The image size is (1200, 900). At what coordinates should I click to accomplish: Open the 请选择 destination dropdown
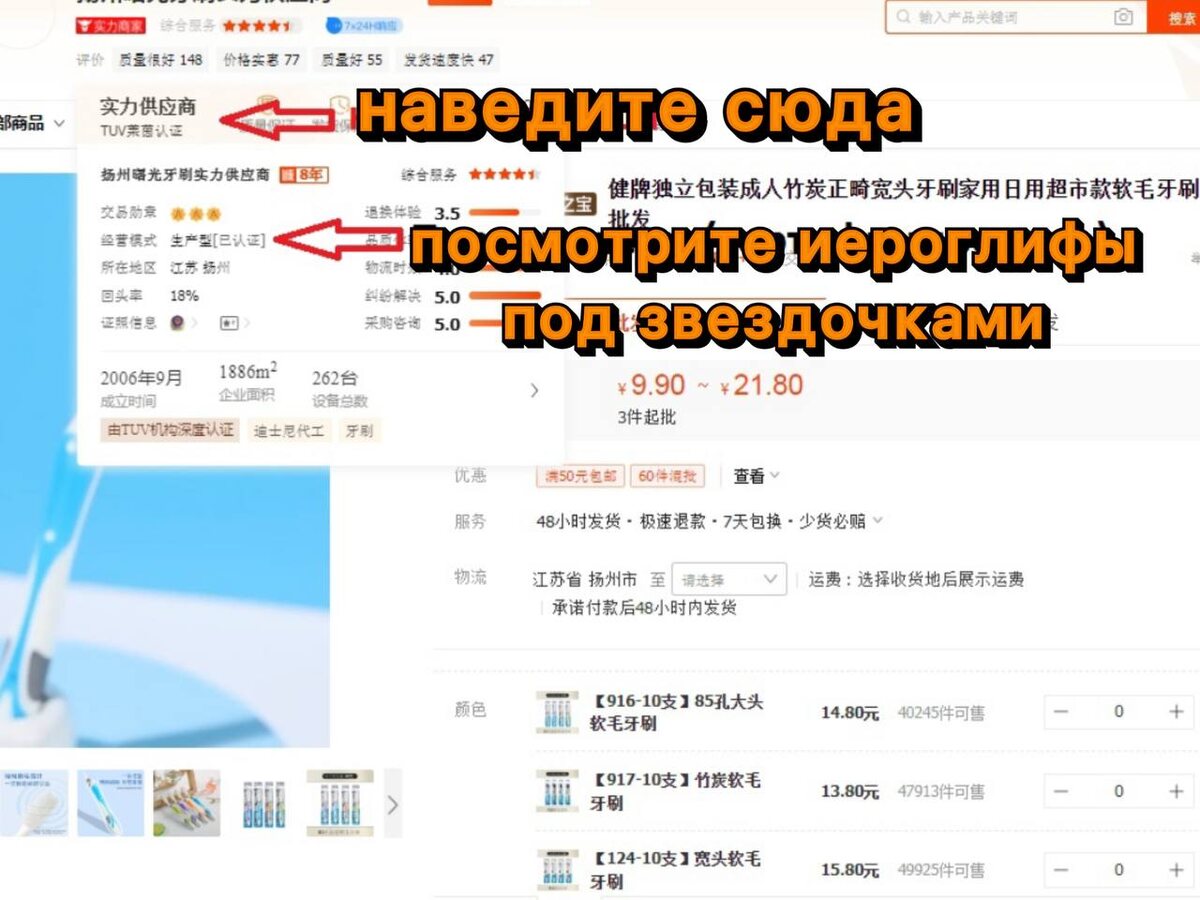[729, 579]
